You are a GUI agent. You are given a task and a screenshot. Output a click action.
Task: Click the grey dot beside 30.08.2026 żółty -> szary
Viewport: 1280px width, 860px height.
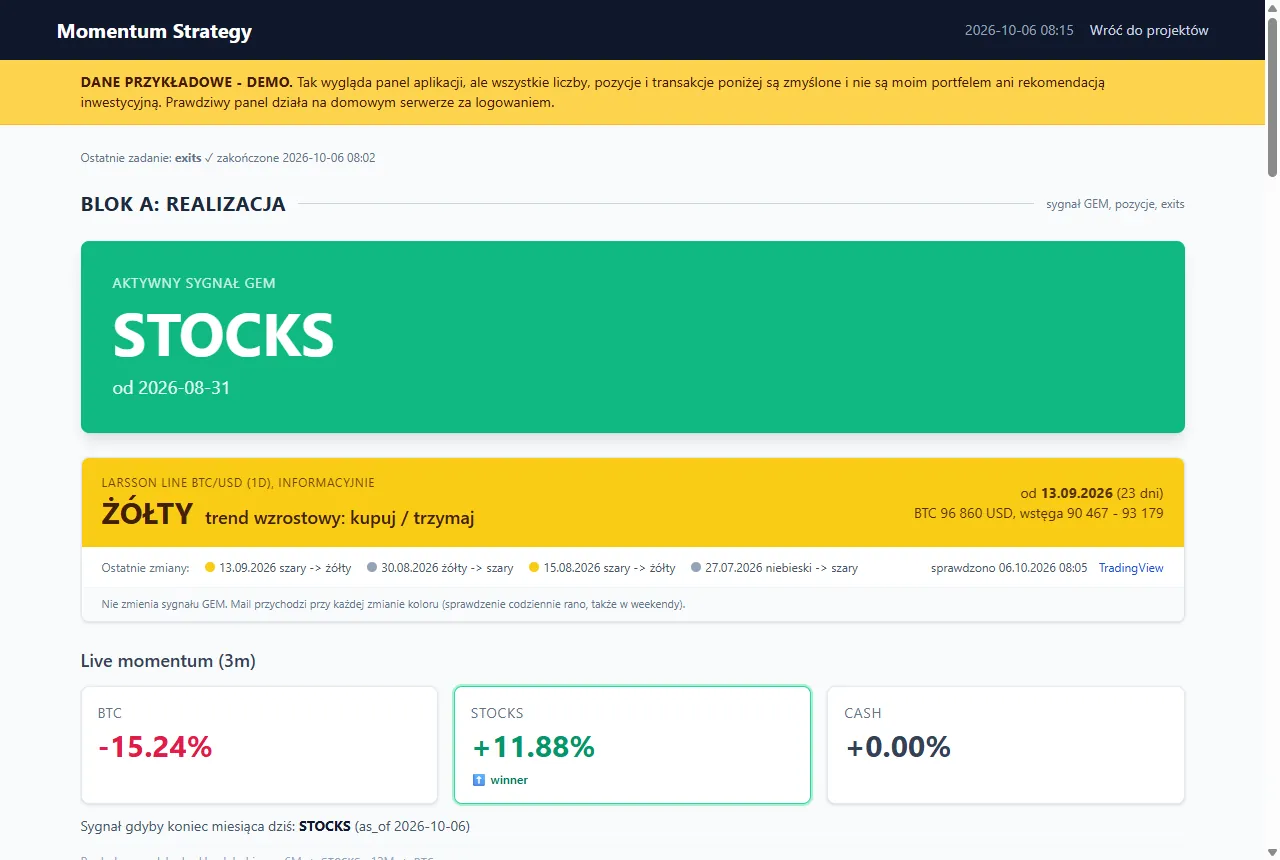click(372, 568)
